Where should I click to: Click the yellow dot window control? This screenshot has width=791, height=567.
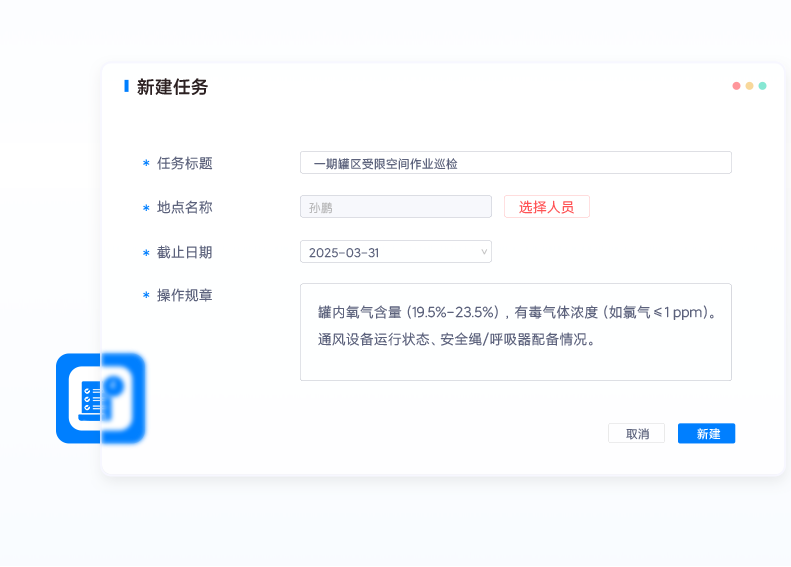tap(749, 86)
